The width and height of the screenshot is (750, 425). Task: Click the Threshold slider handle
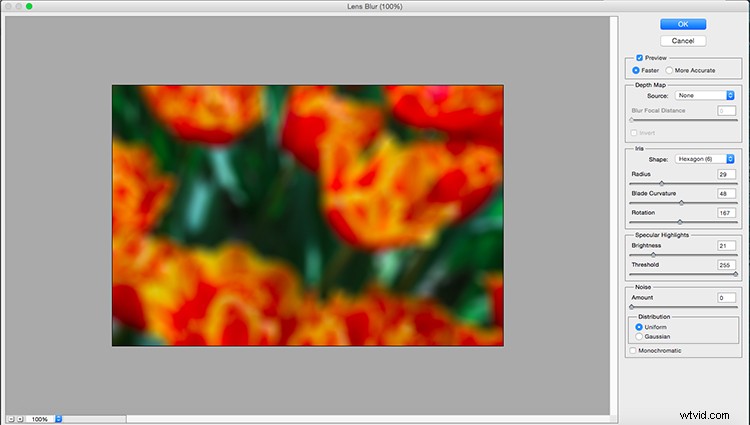[736, 274]
